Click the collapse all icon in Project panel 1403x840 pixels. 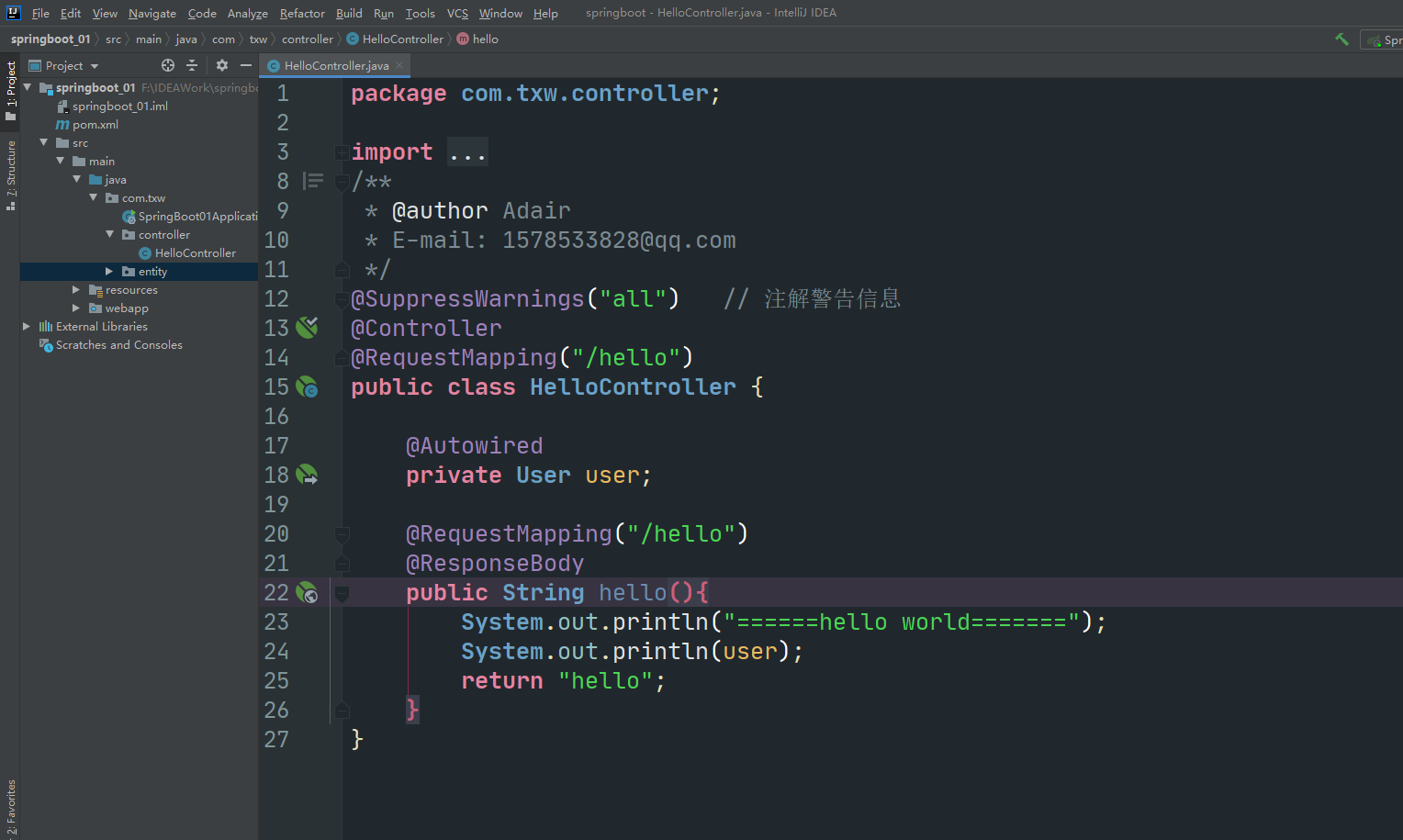[192, 65]
